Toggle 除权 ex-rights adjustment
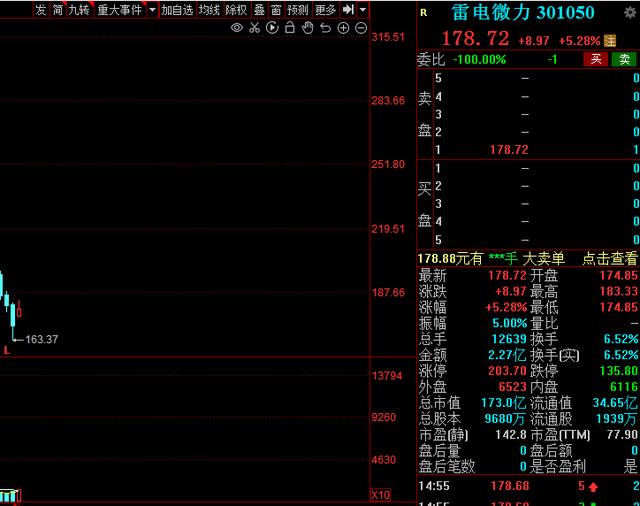Image resolution: width=640 pixels, height=506 pixels. (x=236, y=9)
